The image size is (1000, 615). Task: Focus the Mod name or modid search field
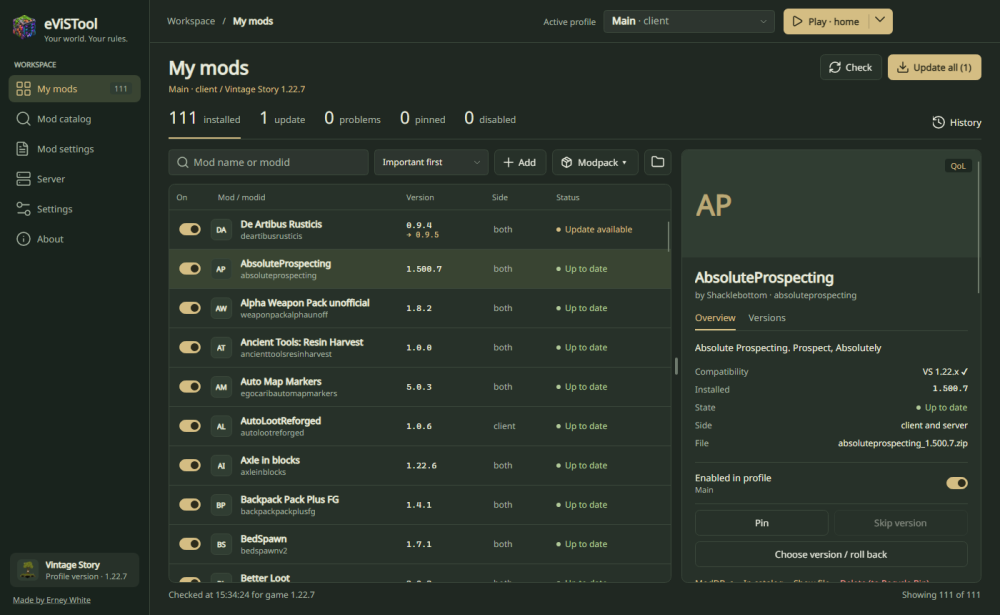click(x=268, y=162)
